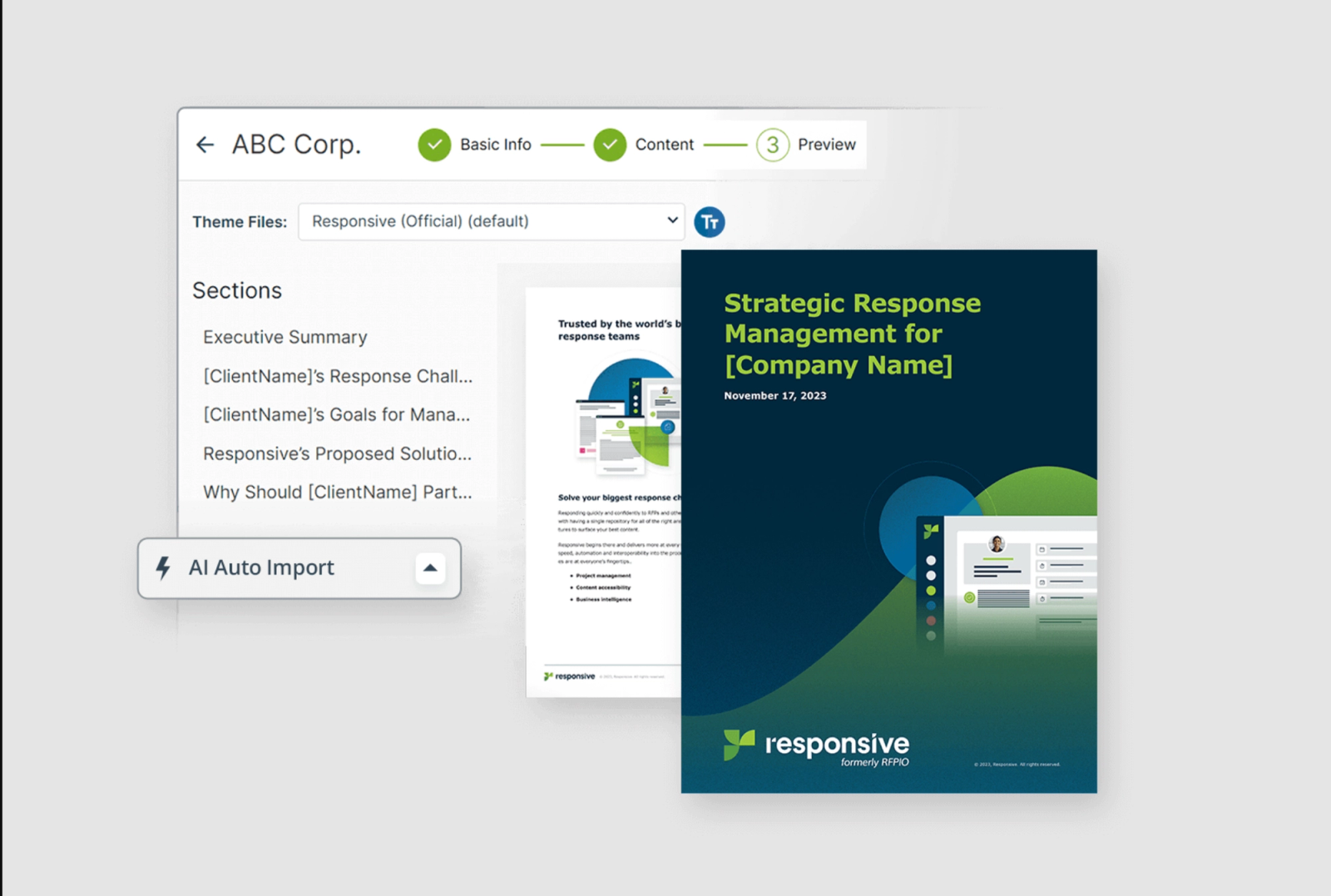Click the lightning bolt icon
Image resolution: width=1331 pixels, height=896 pixels.
(163, 567)
